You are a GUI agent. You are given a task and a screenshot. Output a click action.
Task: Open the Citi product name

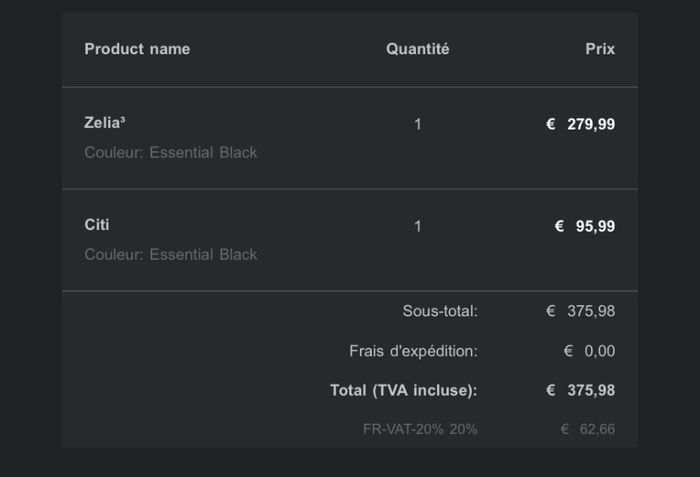(x=97, y=225)
